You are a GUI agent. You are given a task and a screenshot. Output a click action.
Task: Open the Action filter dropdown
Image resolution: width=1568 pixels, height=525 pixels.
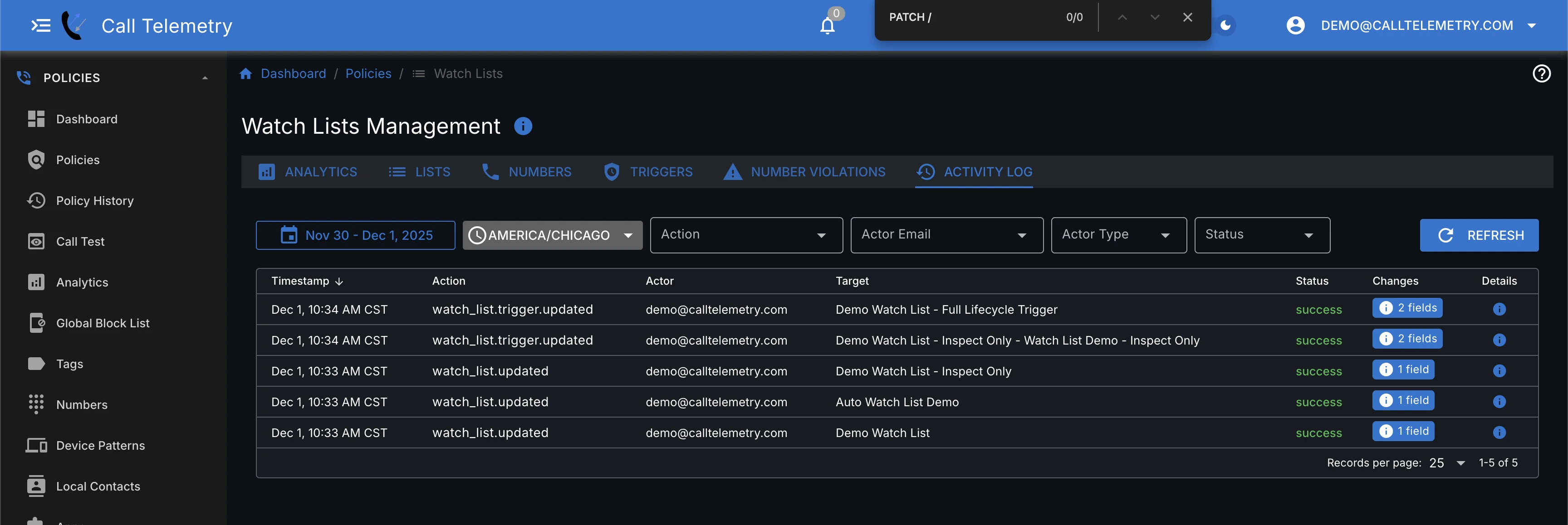746,235
